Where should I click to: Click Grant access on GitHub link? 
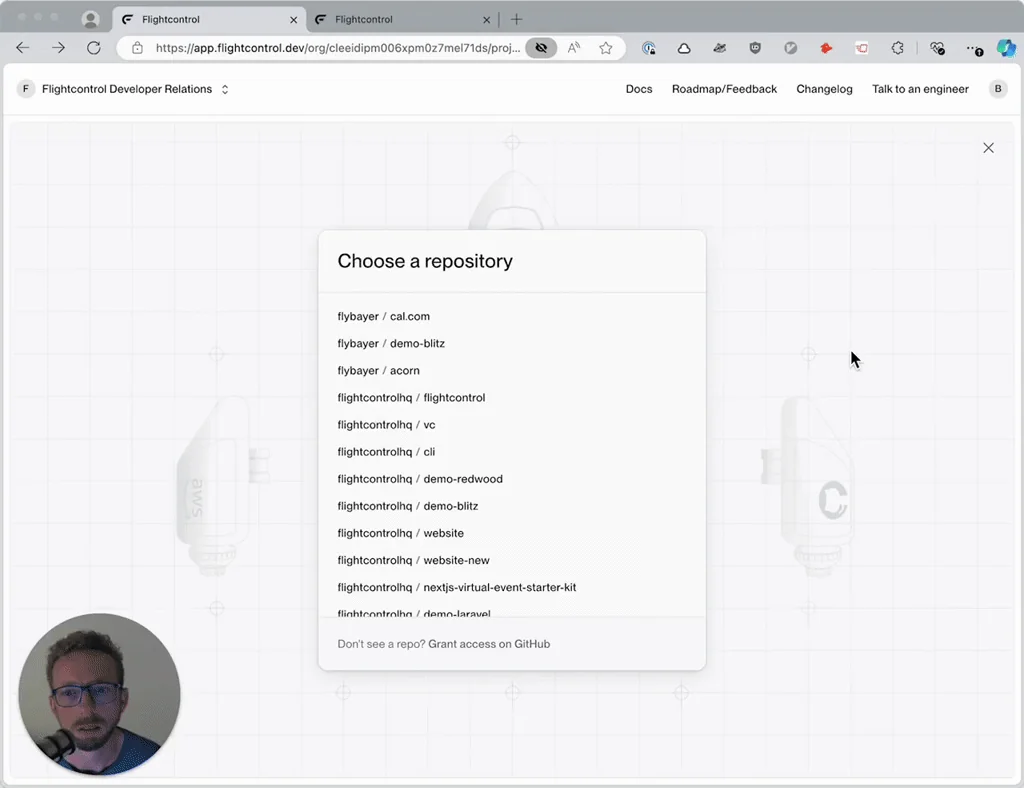click(489, 644)
